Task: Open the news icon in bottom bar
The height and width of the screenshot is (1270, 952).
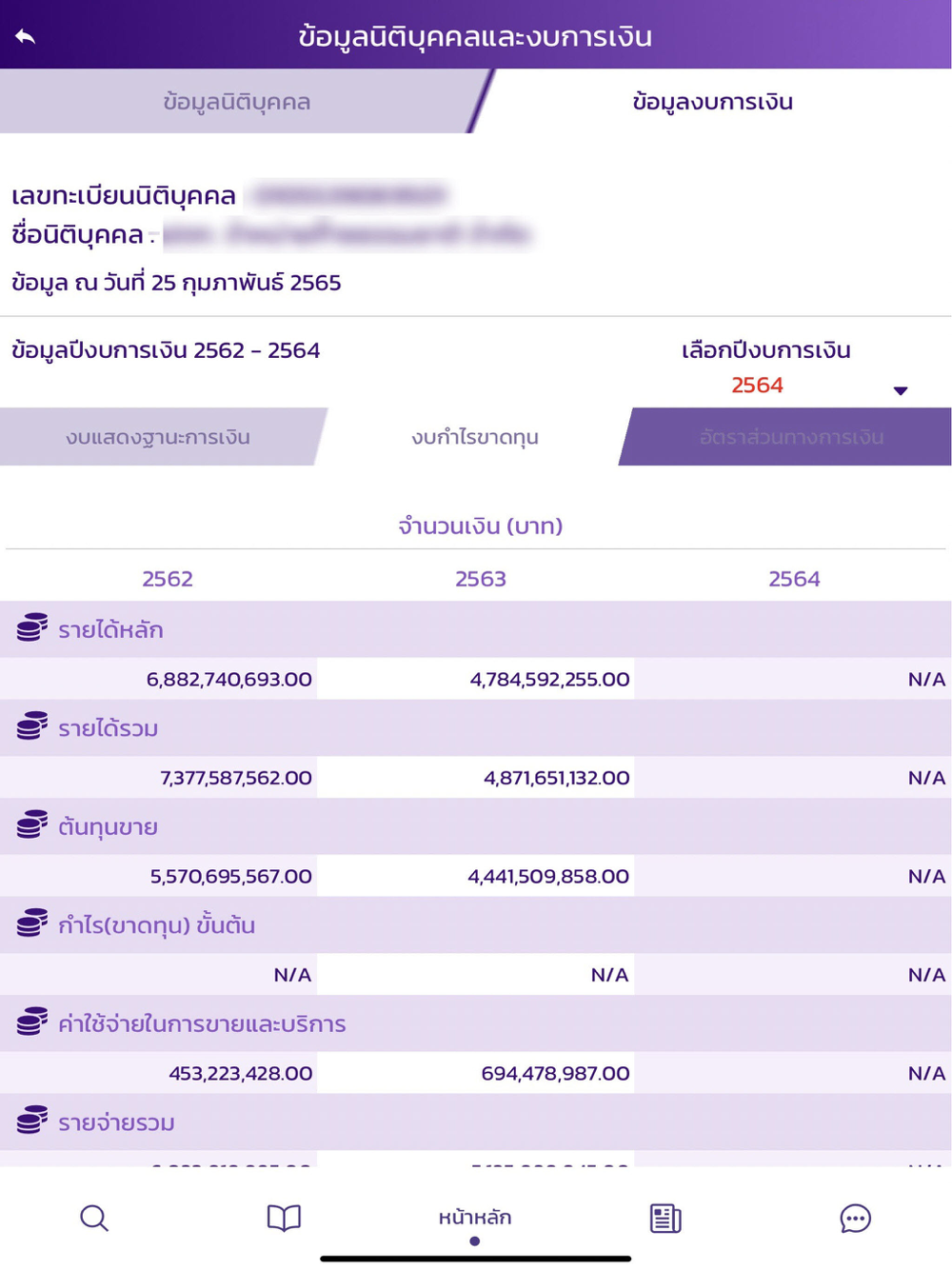Action: pos(665,1218)
